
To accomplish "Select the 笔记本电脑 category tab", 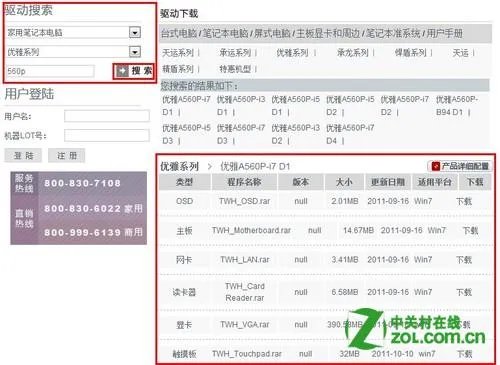I will pyautogui.click(x=226, y=33).
